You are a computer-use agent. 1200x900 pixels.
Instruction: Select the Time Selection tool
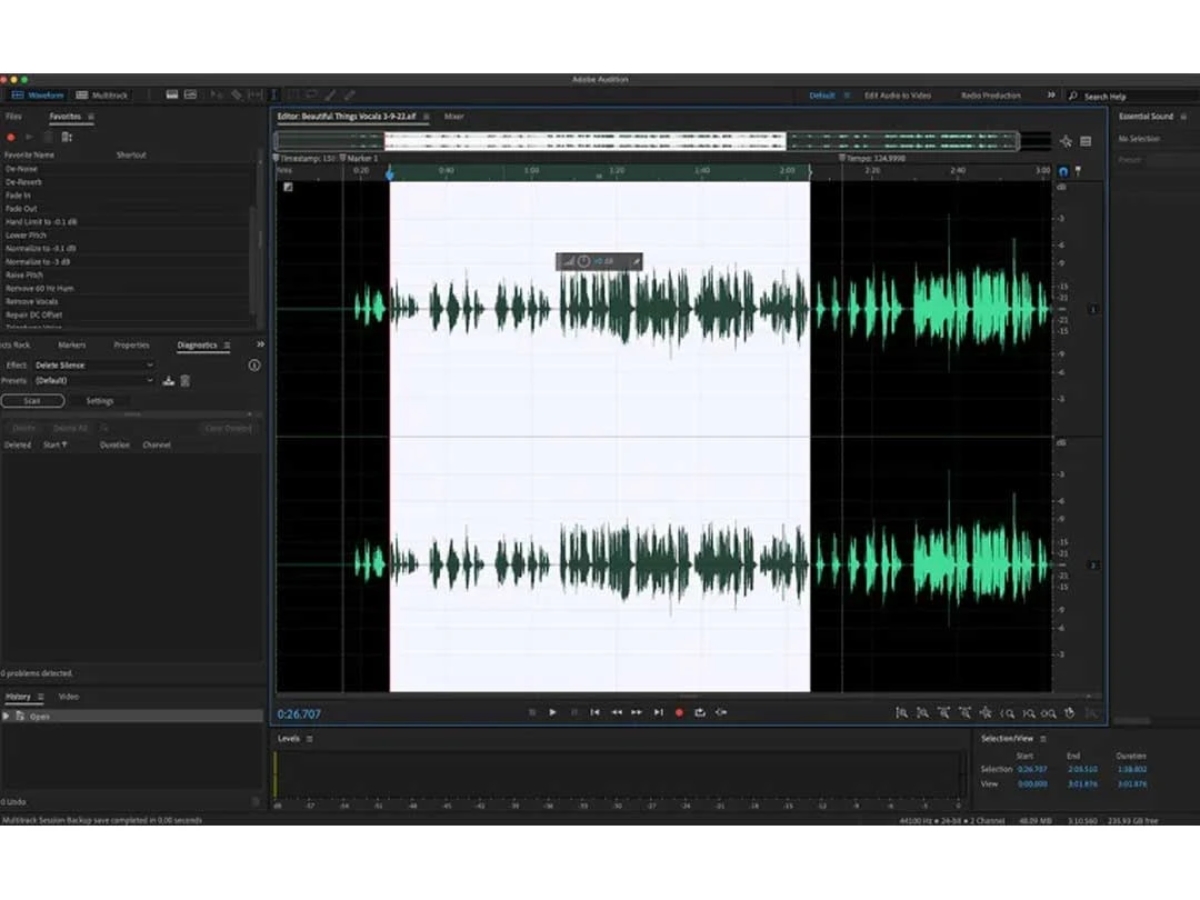(274, 95)
